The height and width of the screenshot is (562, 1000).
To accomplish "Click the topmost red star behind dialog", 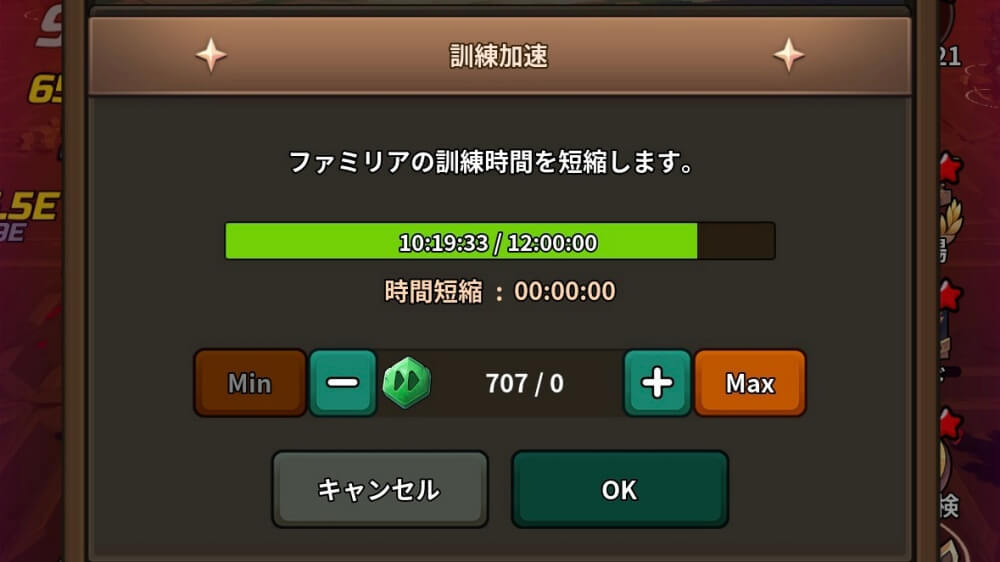I will click(x=950, y=167).
